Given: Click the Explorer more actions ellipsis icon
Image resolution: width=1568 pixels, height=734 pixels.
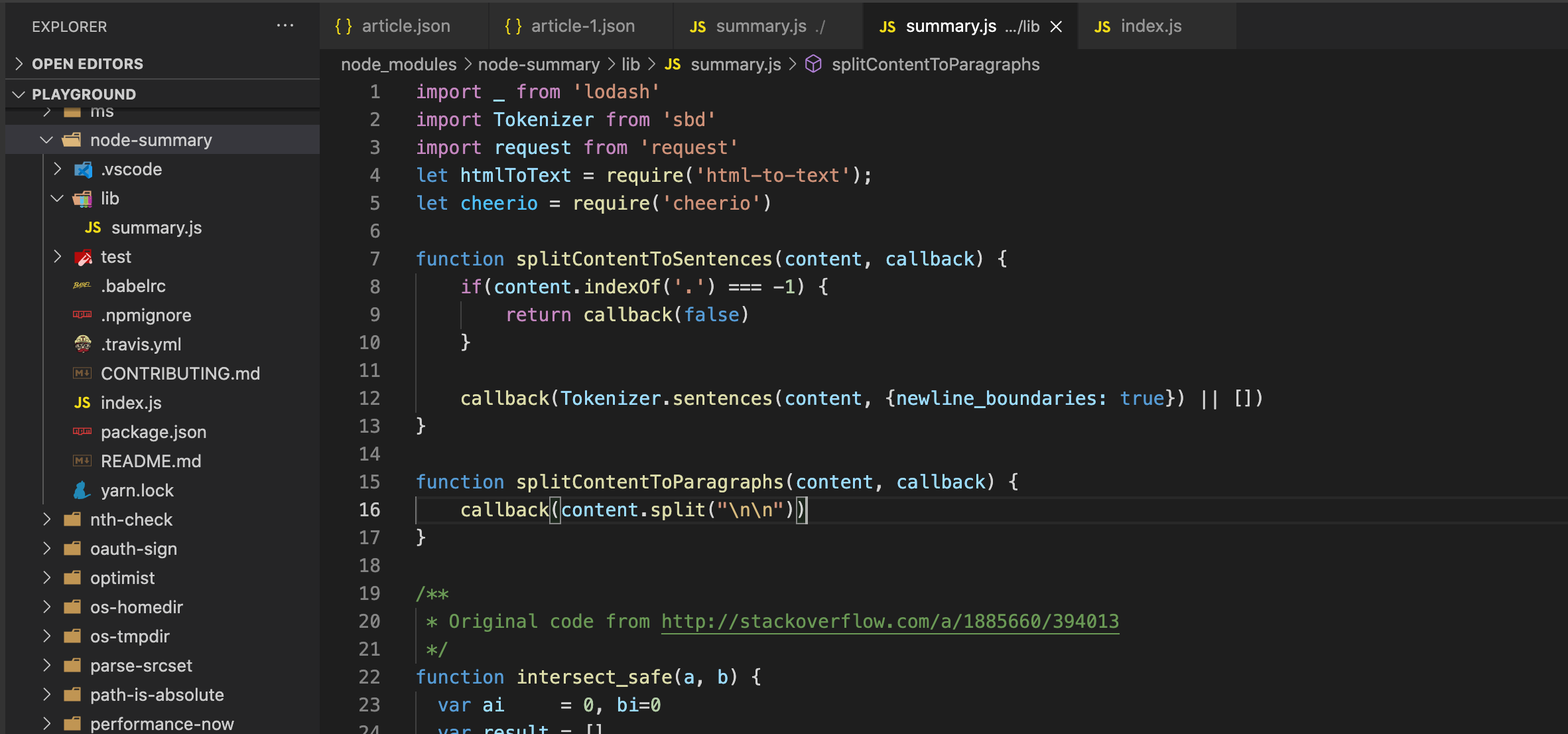Looking at the screenshot, I should click(285, 26).
